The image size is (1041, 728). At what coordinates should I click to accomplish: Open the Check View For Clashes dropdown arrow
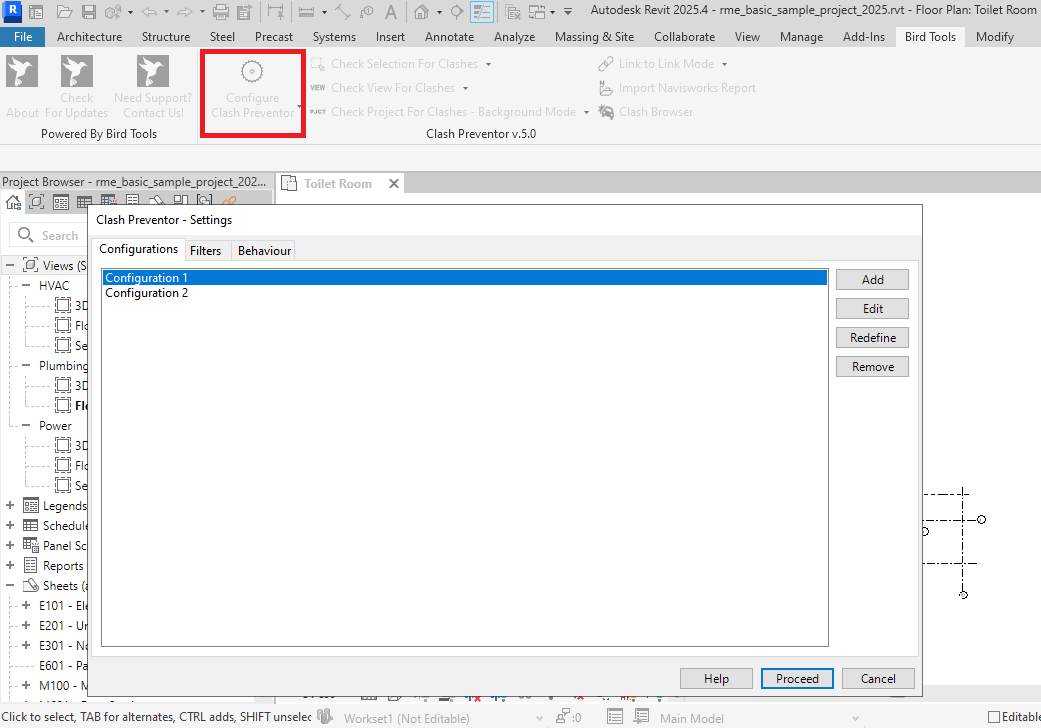(x=465, y=88)
